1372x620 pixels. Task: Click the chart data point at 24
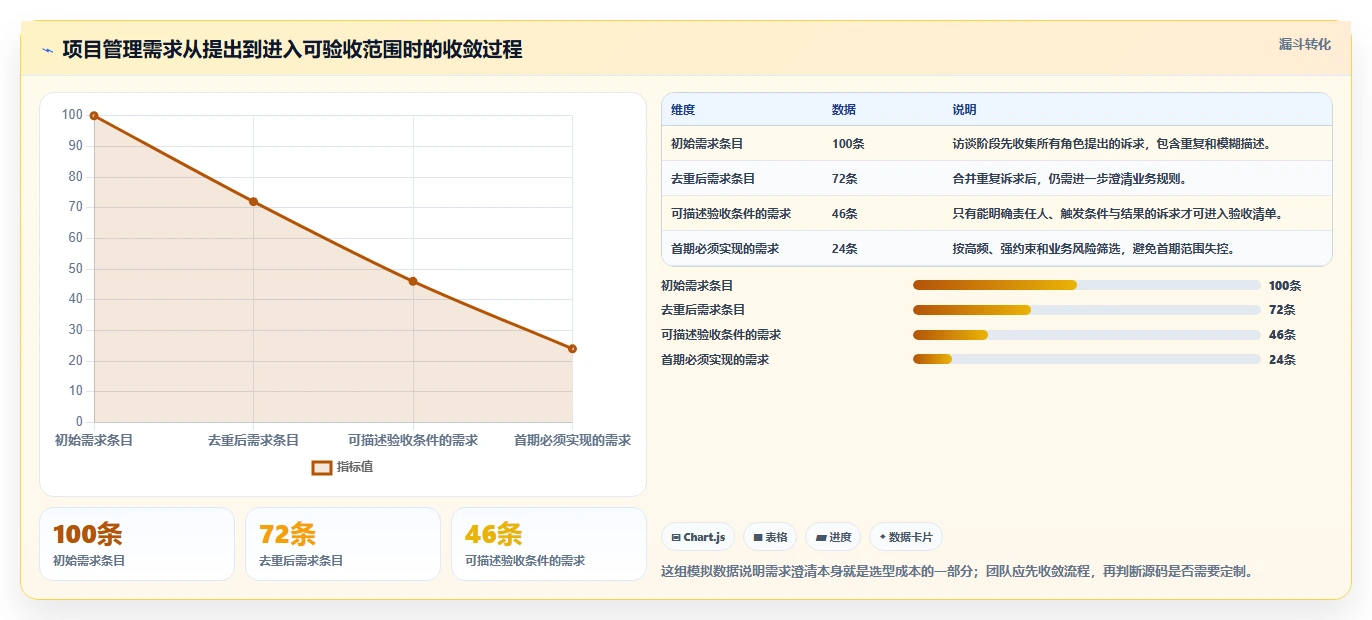click(x=572, y=349)
